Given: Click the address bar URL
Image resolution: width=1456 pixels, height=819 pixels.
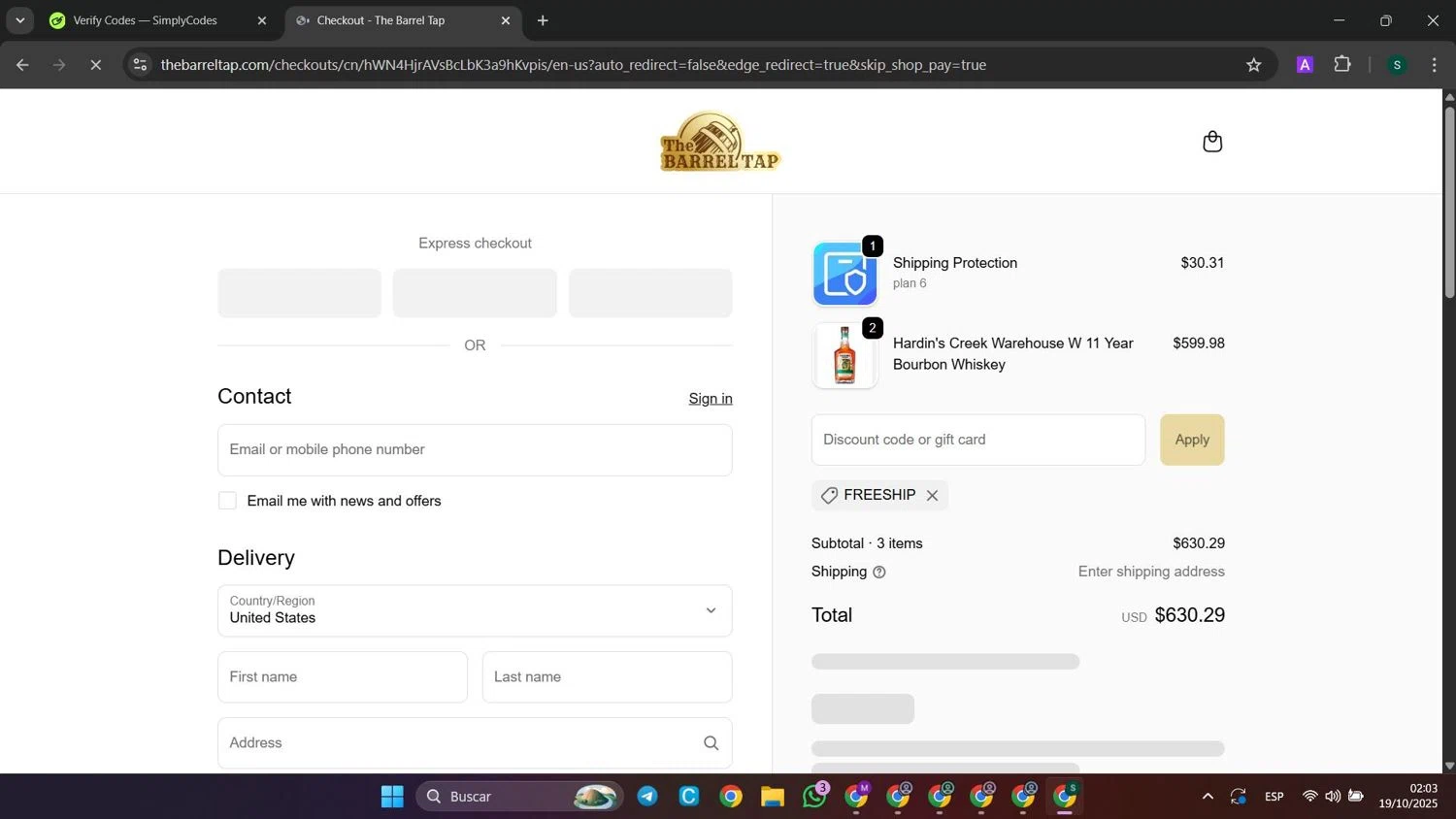Looking at the screenshot, I should (x=573, y=65).
